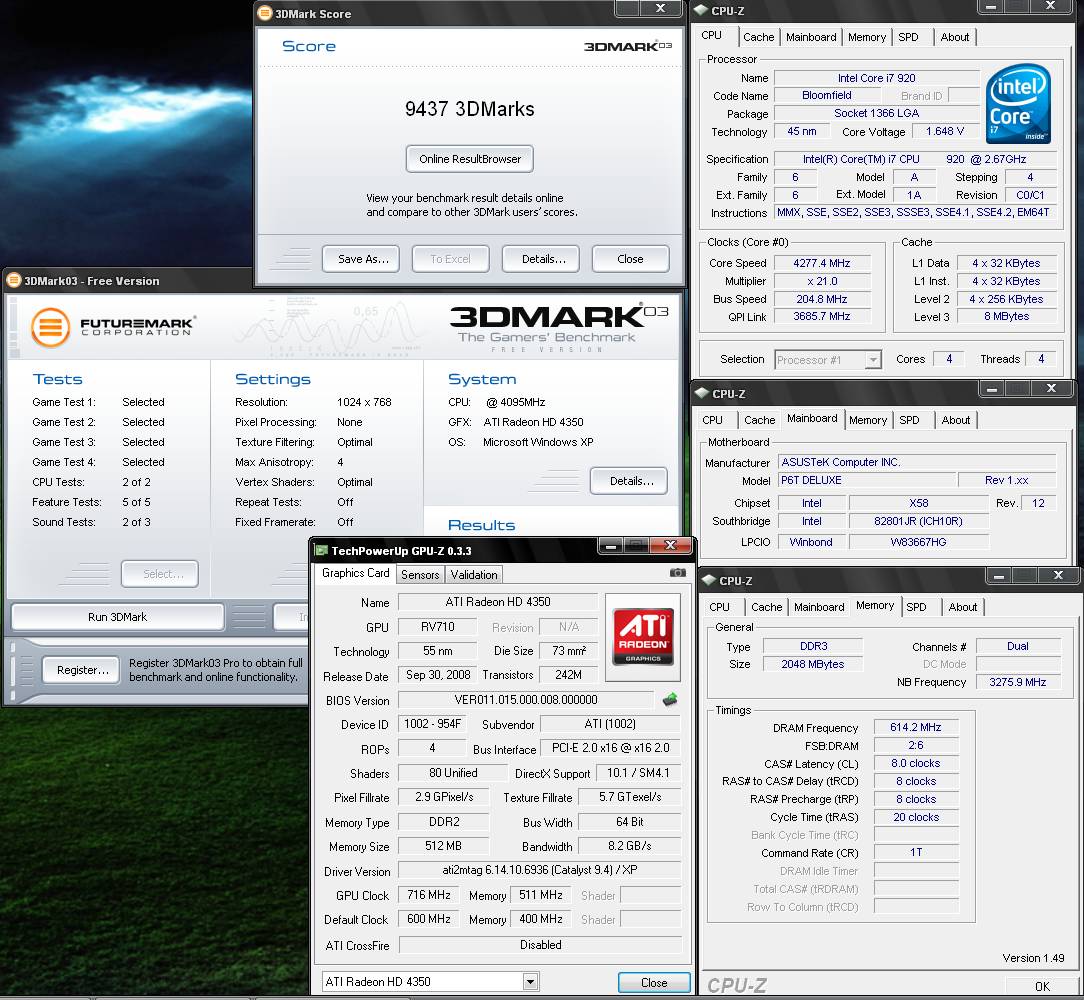Screen dimensions: 1084x1000
Task: Open Mainboard tab in top CPU-Z window
Action: click(811, 37)
